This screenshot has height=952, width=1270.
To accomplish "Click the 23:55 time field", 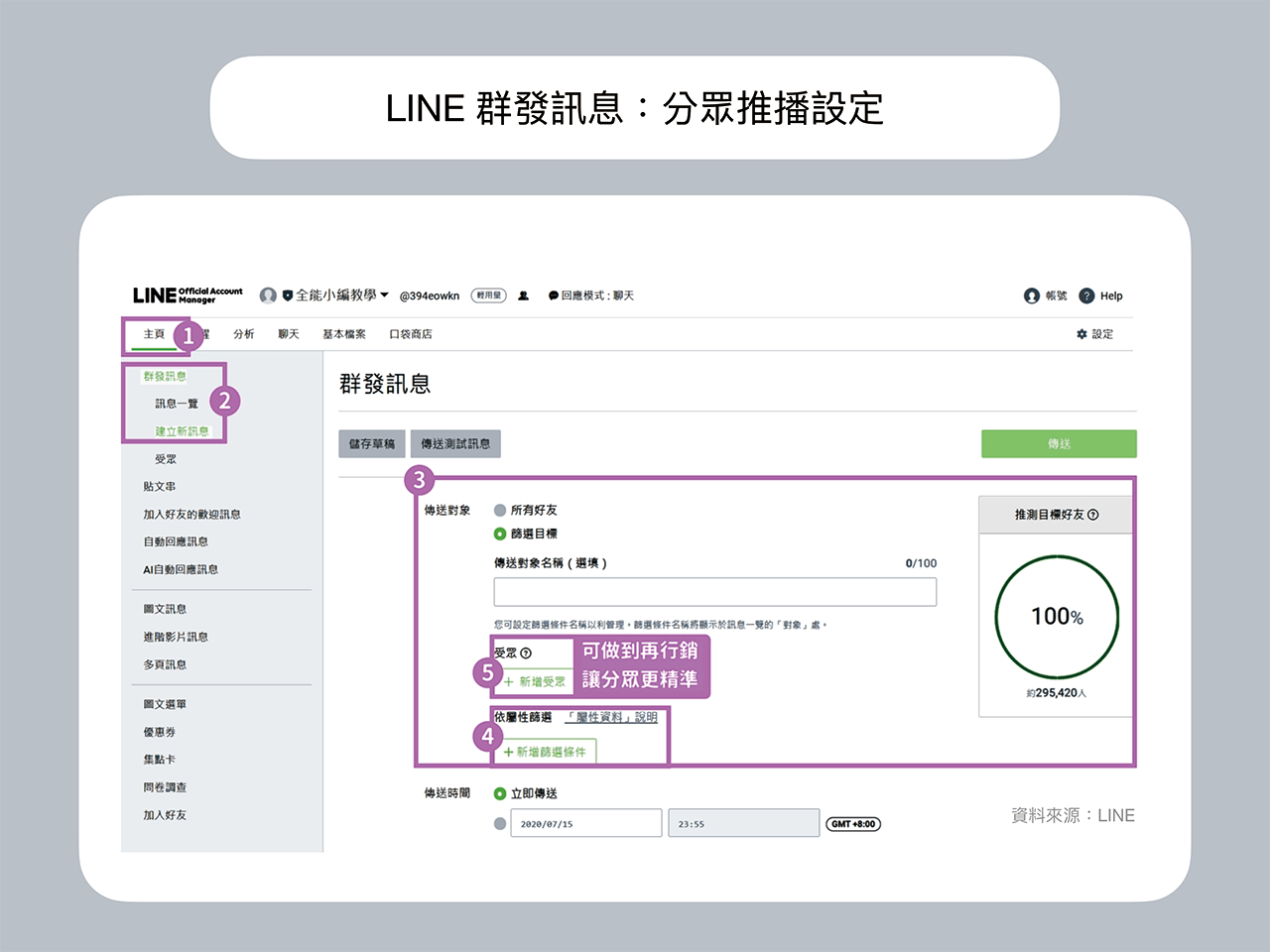I will (743, 823).
